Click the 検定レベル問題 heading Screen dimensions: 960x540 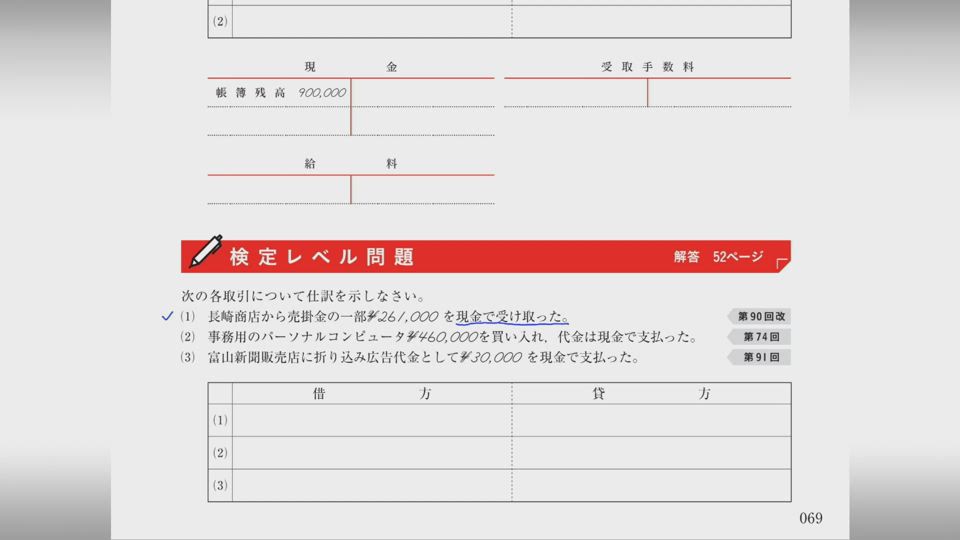click(x=321, y=257)
